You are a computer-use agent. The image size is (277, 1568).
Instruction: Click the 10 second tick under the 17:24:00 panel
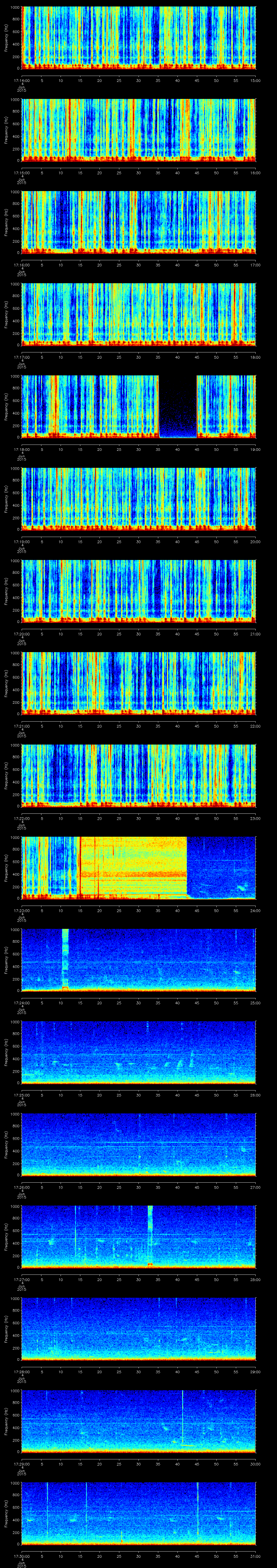point(61,1003)
